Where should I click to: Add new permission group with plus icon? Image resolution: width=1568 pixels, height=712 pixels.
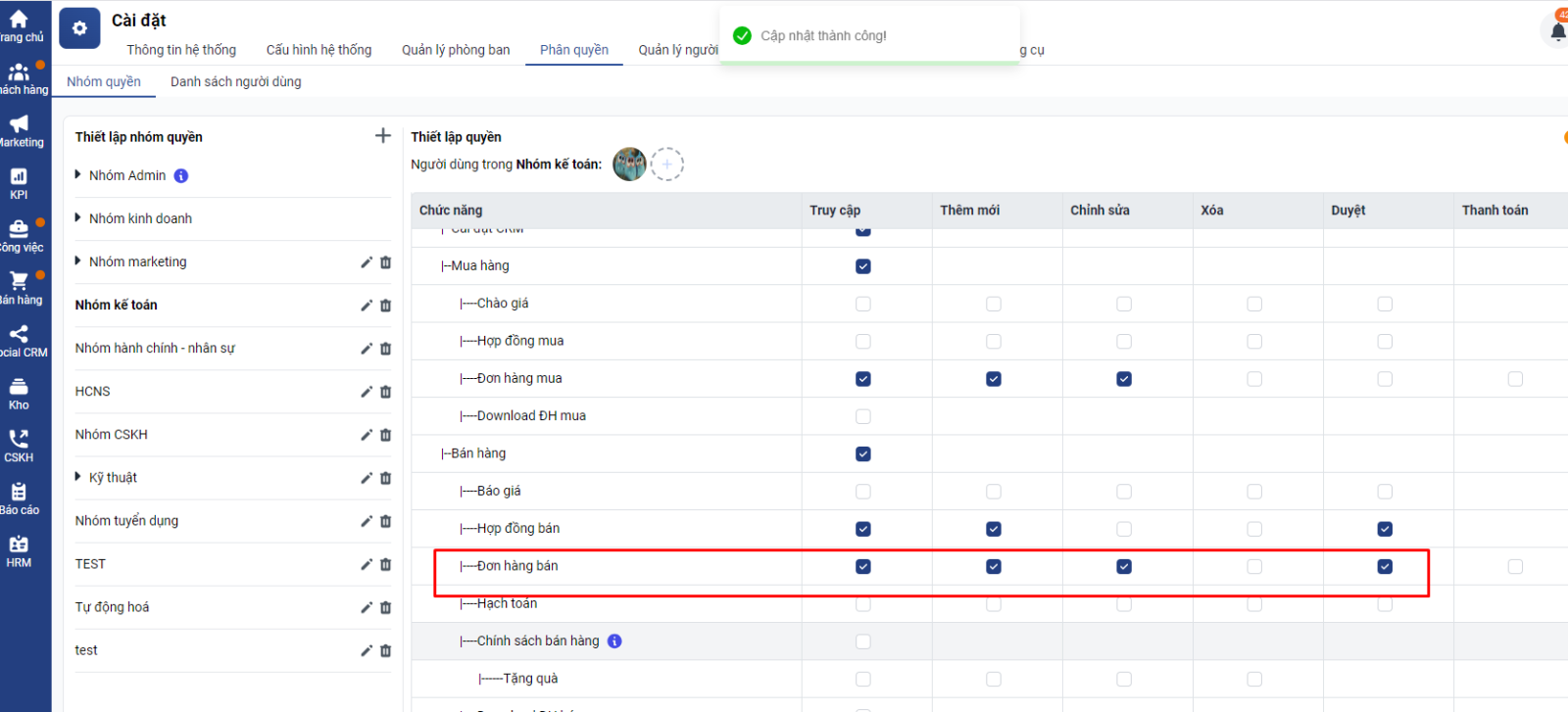[x=383, y=136]
